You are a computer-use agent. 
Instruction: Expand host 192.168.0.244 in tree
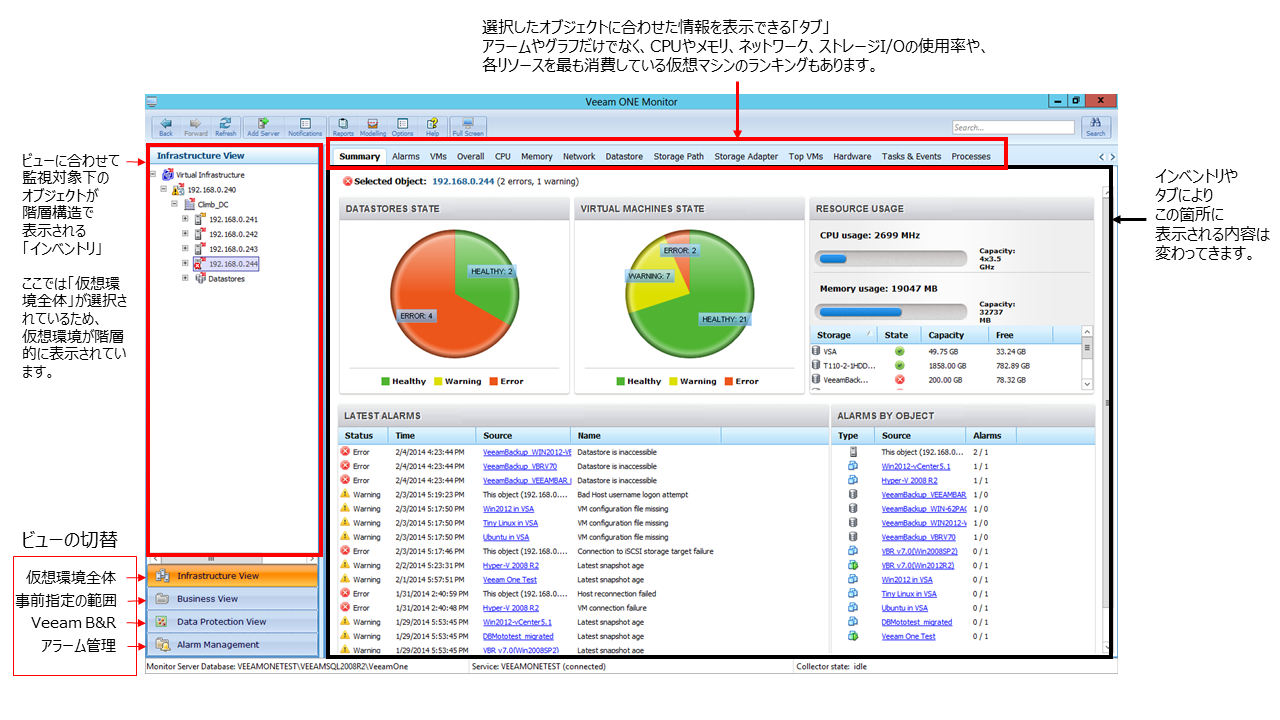[x=185, y=264]
